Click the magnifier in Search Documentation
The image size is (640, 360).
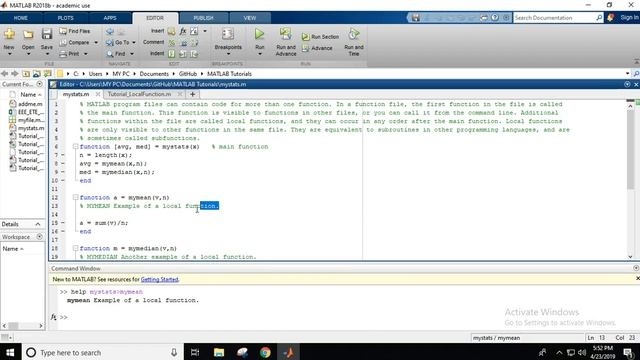pyautogui.click(x=599, y=18)
